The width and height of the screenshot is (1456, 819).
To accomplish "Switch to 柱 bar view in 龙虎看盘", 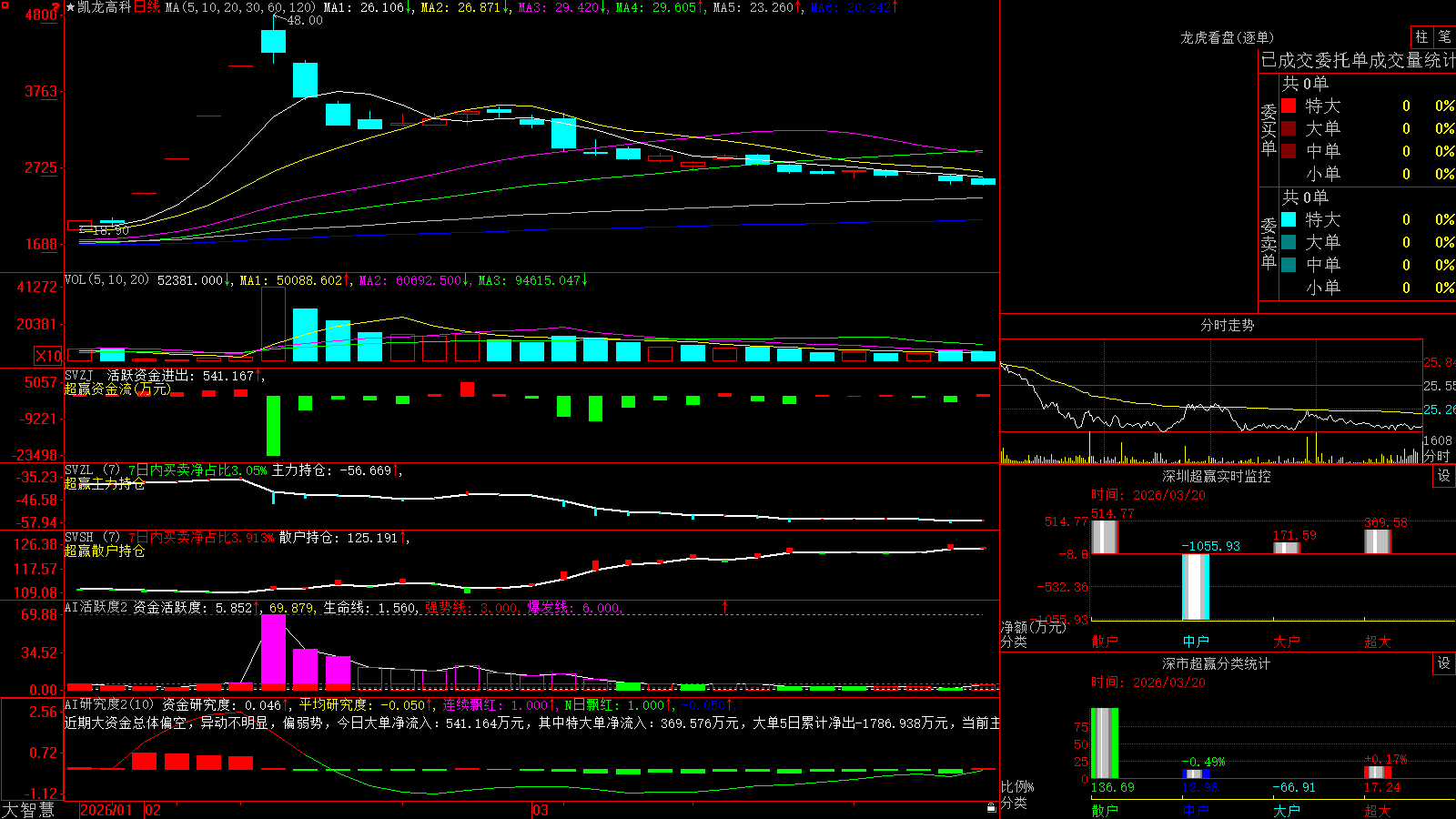I will tap(1421, 36).
